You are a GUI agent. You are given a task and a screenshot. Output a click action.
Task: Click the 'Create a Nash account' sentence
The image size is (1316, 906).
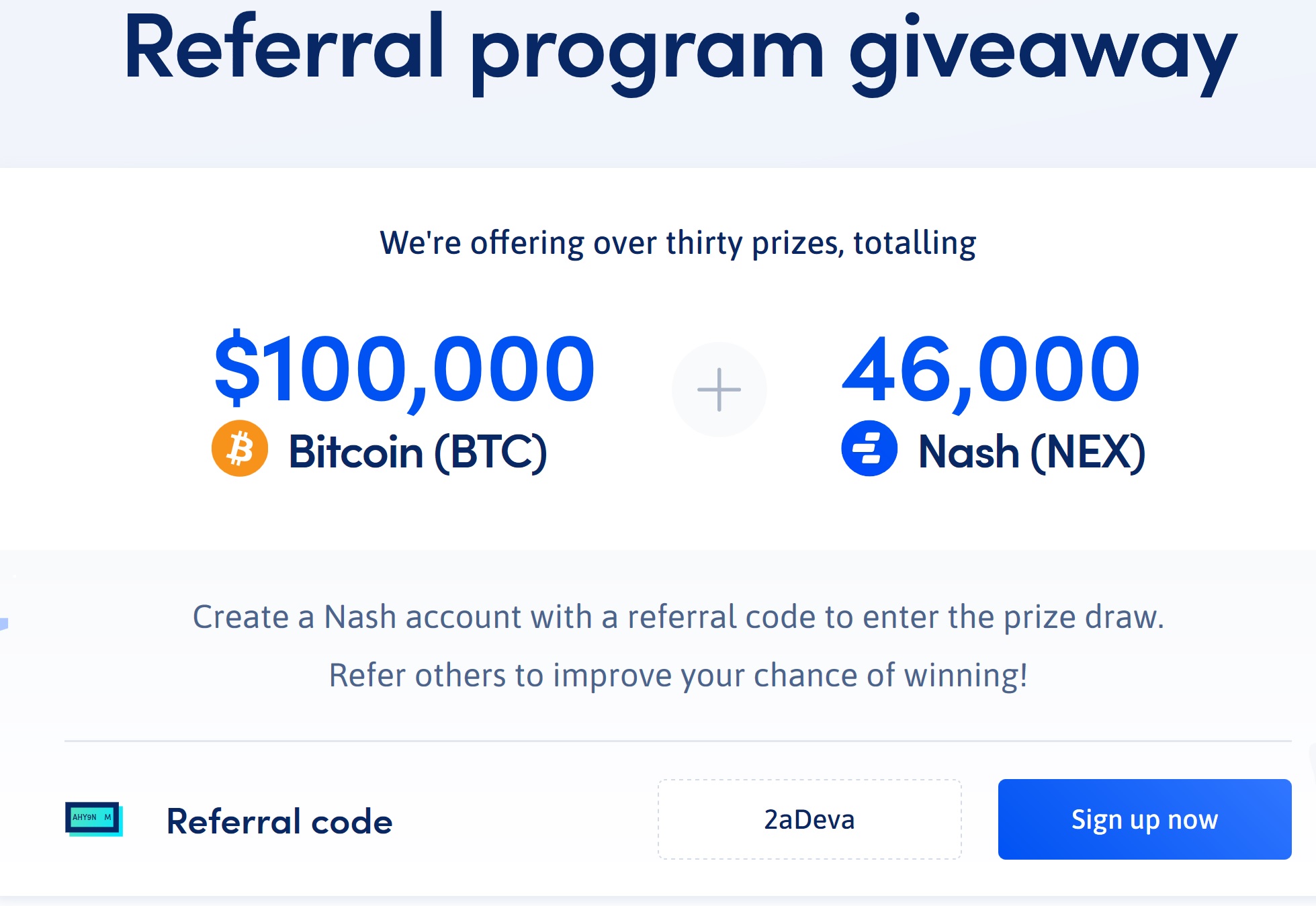[678, 617]
